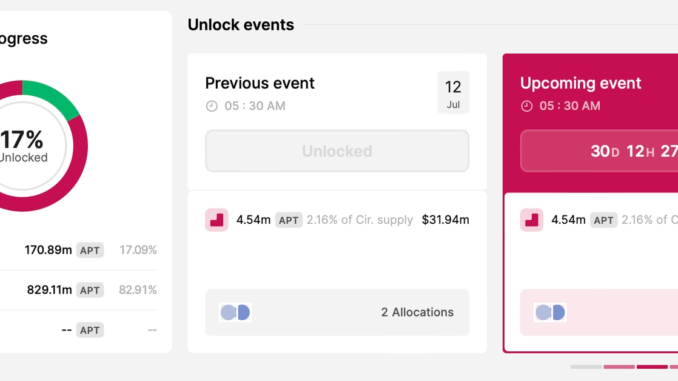Screen dimensions: 678x381
Task: Click the APT badge beside 170.89m
Action: coord(90,250)
